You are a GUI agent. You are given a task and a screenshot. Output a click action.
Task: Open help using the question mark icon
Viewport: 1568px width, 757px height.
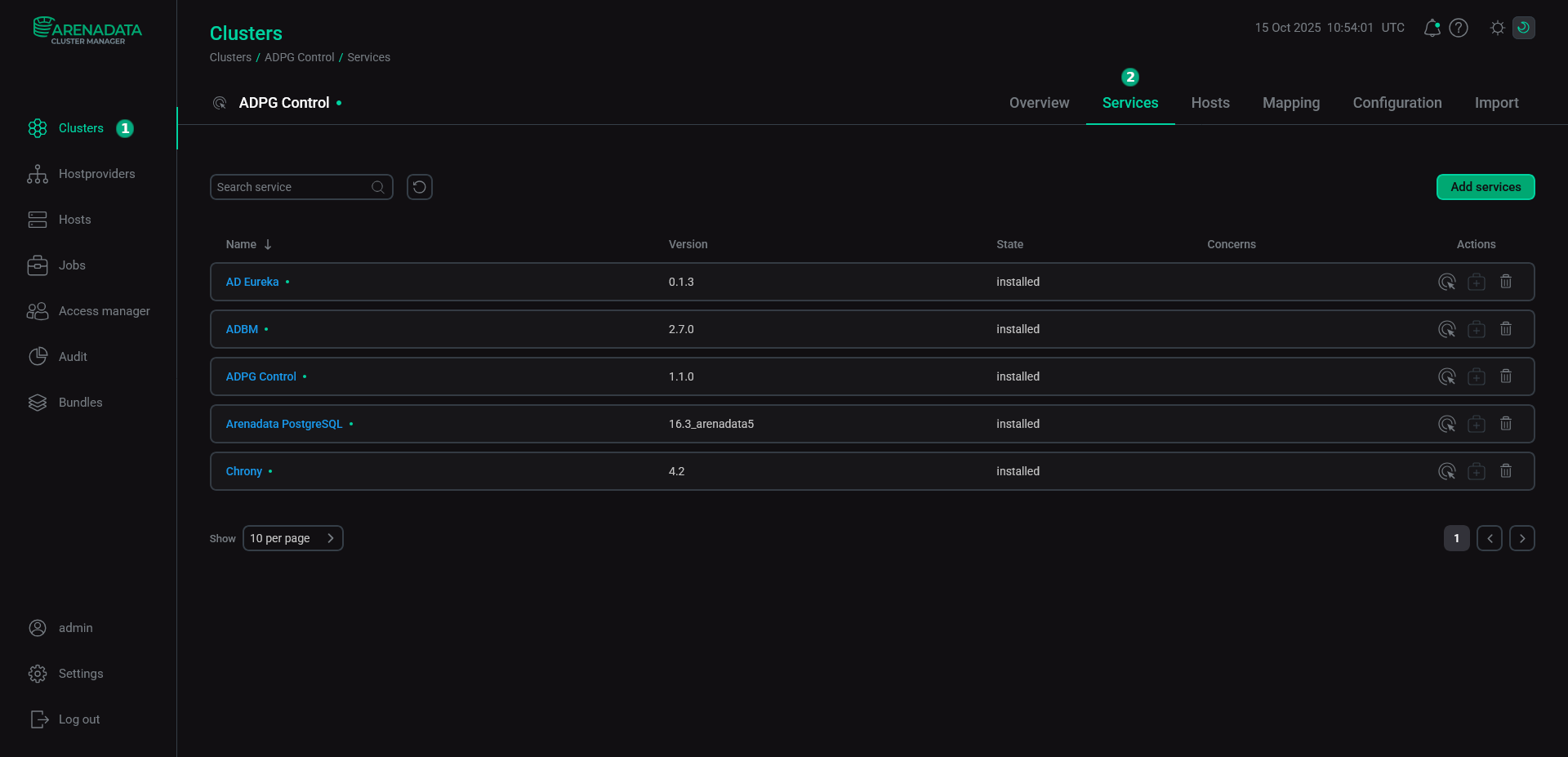1459,27
